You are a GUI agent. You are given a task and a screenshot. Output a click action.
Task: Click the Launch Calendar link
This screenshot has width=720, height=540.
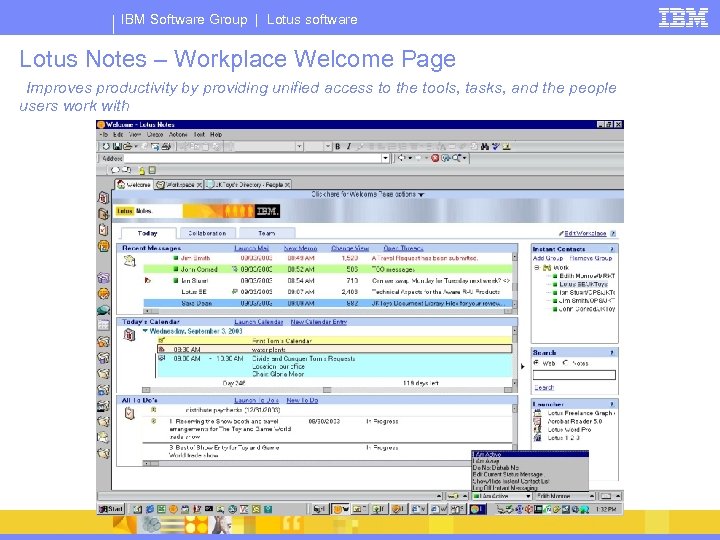click(x=259, y=322)
